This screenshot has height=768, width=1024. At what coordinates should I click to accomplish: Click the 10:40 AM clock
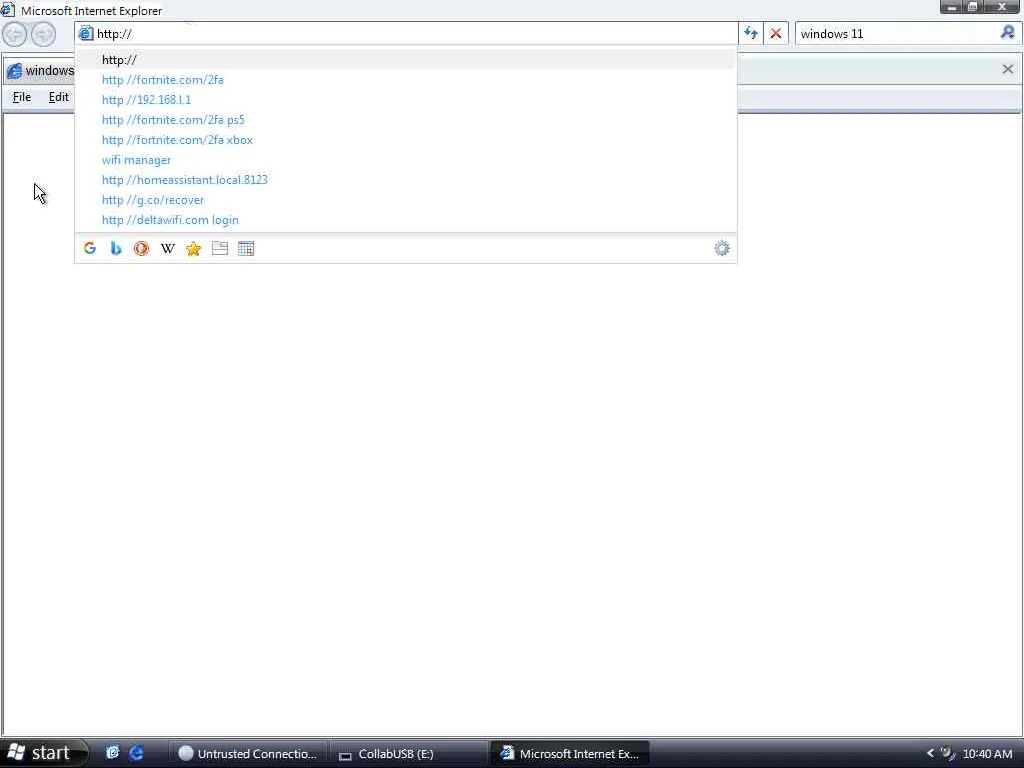coord(987,754)
